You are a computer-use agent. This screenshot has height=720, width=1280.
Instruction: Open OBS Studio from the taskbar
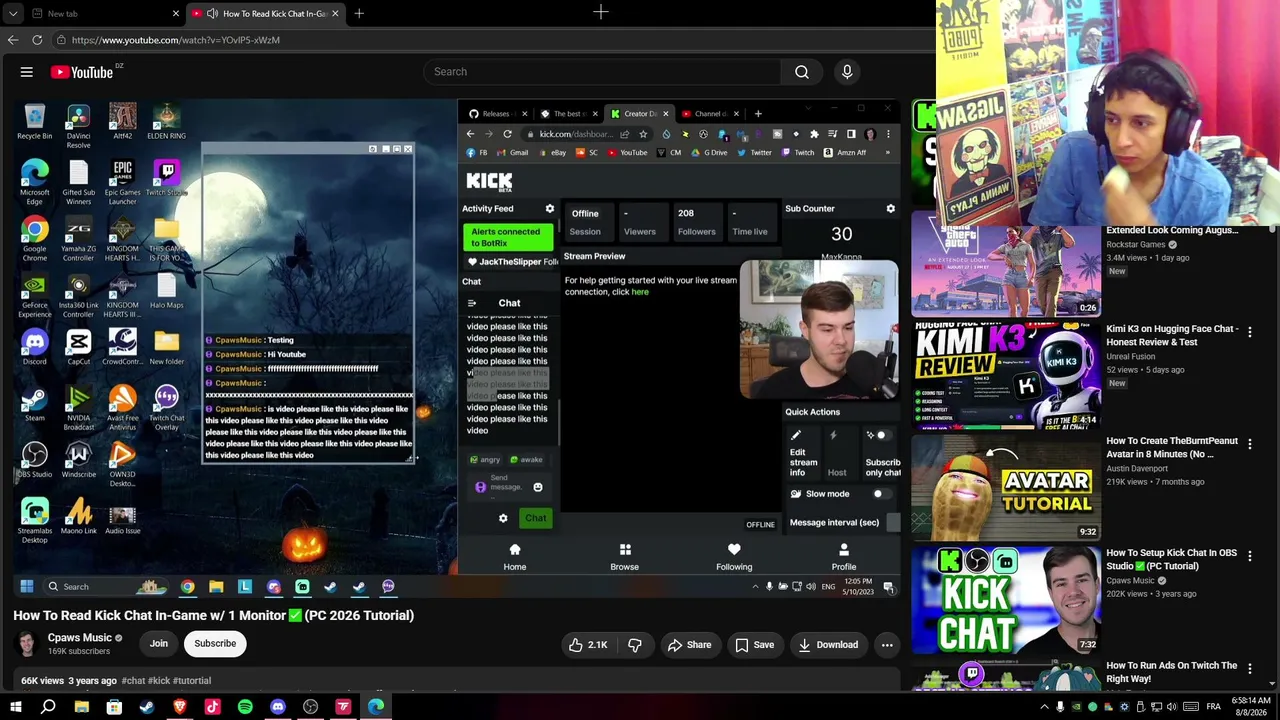pos(311,707)
